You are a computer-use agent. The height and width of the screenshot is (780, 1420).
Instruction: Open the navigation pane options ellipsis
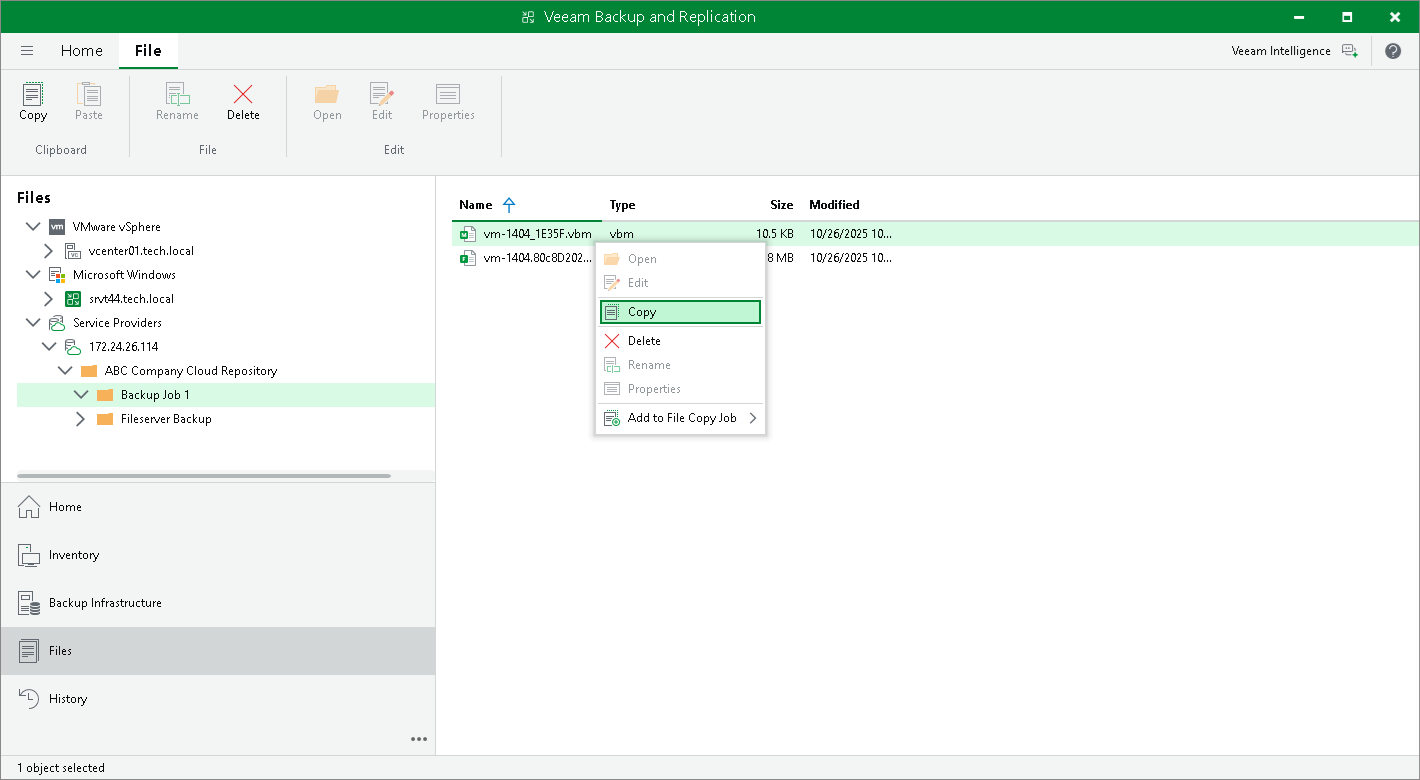click(x=419, y=740)
